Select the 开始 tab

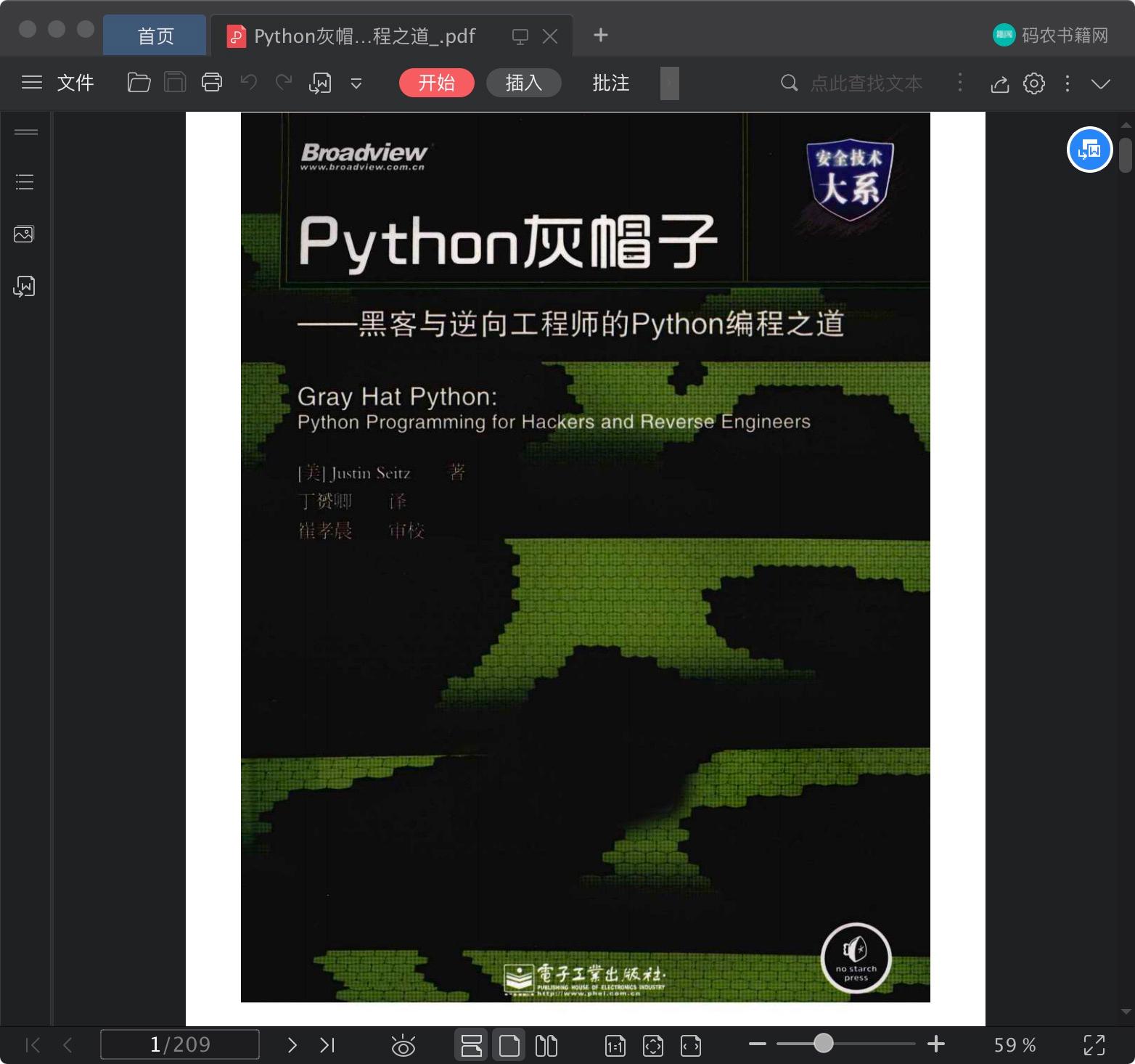point(437,83)
